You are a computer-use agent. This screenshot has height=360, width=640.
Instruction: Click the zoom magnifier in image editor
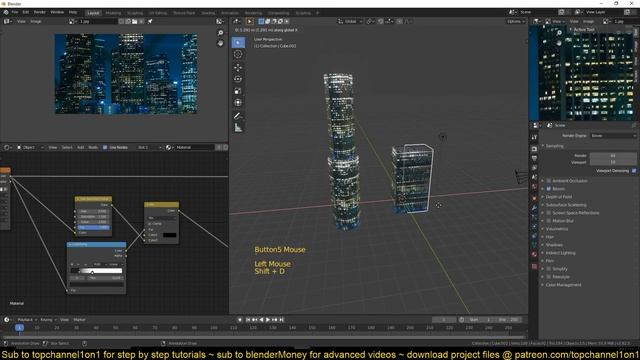(220, 33)
